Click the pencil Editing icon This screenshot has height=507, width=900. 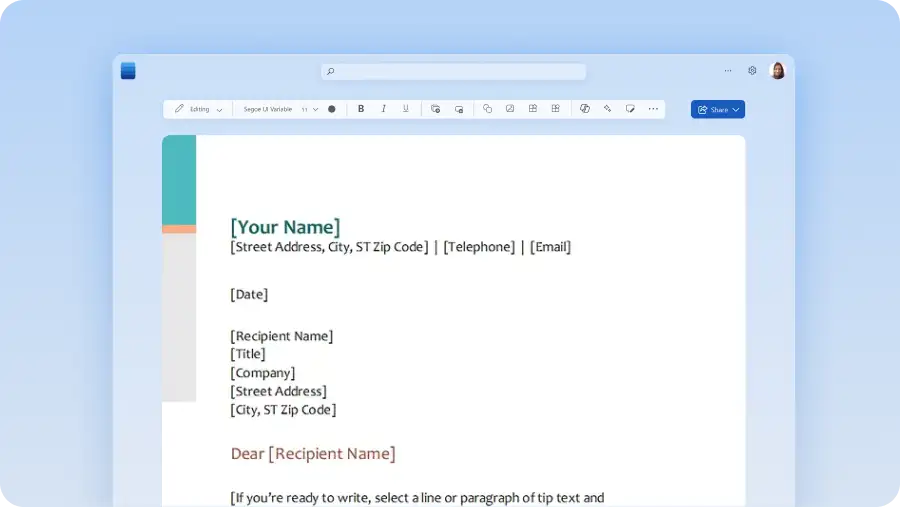pyautogui.click(x=179, y=109)
